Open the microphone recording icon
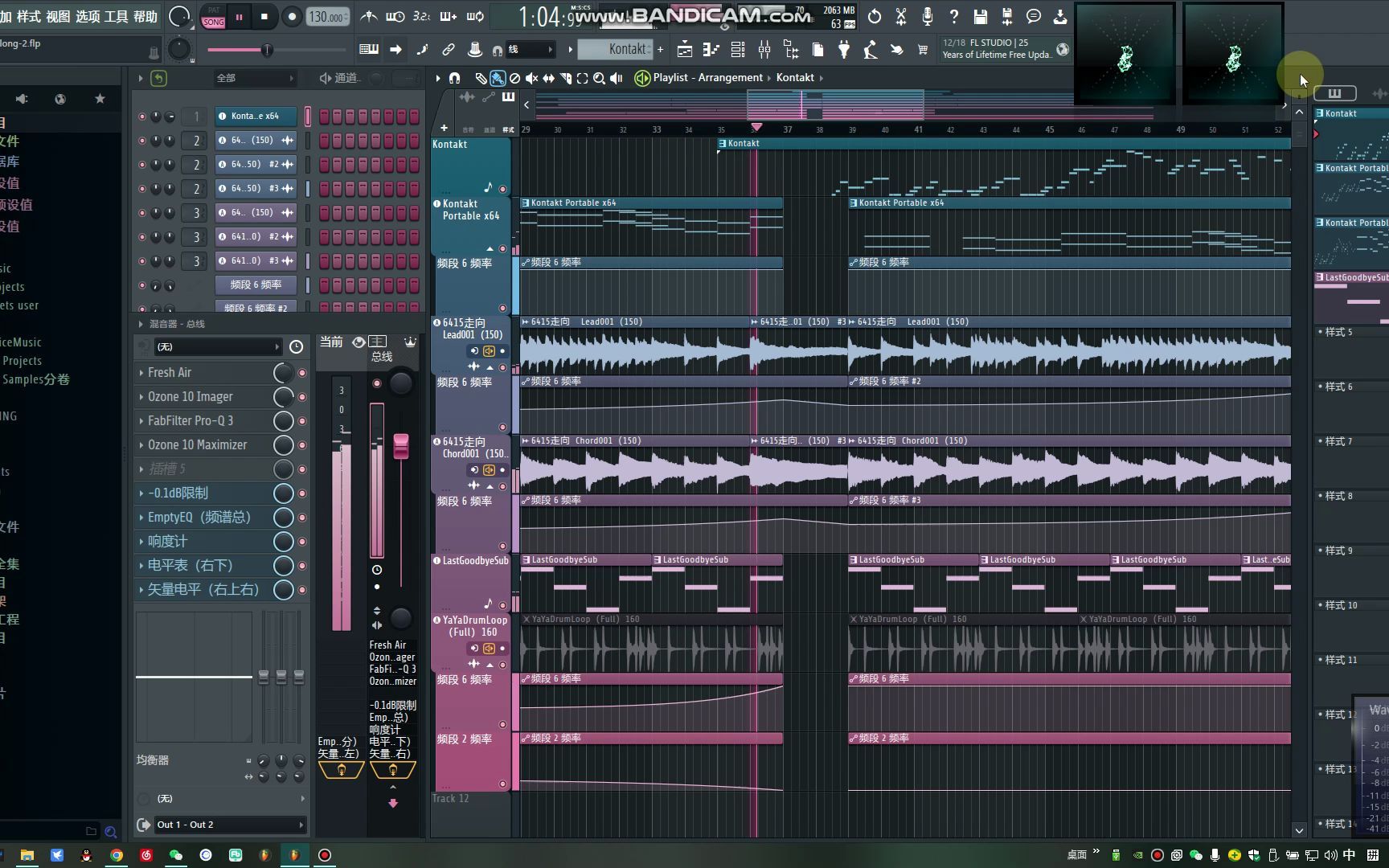This screenshot has width=1389, height=868. coord(927,16)
